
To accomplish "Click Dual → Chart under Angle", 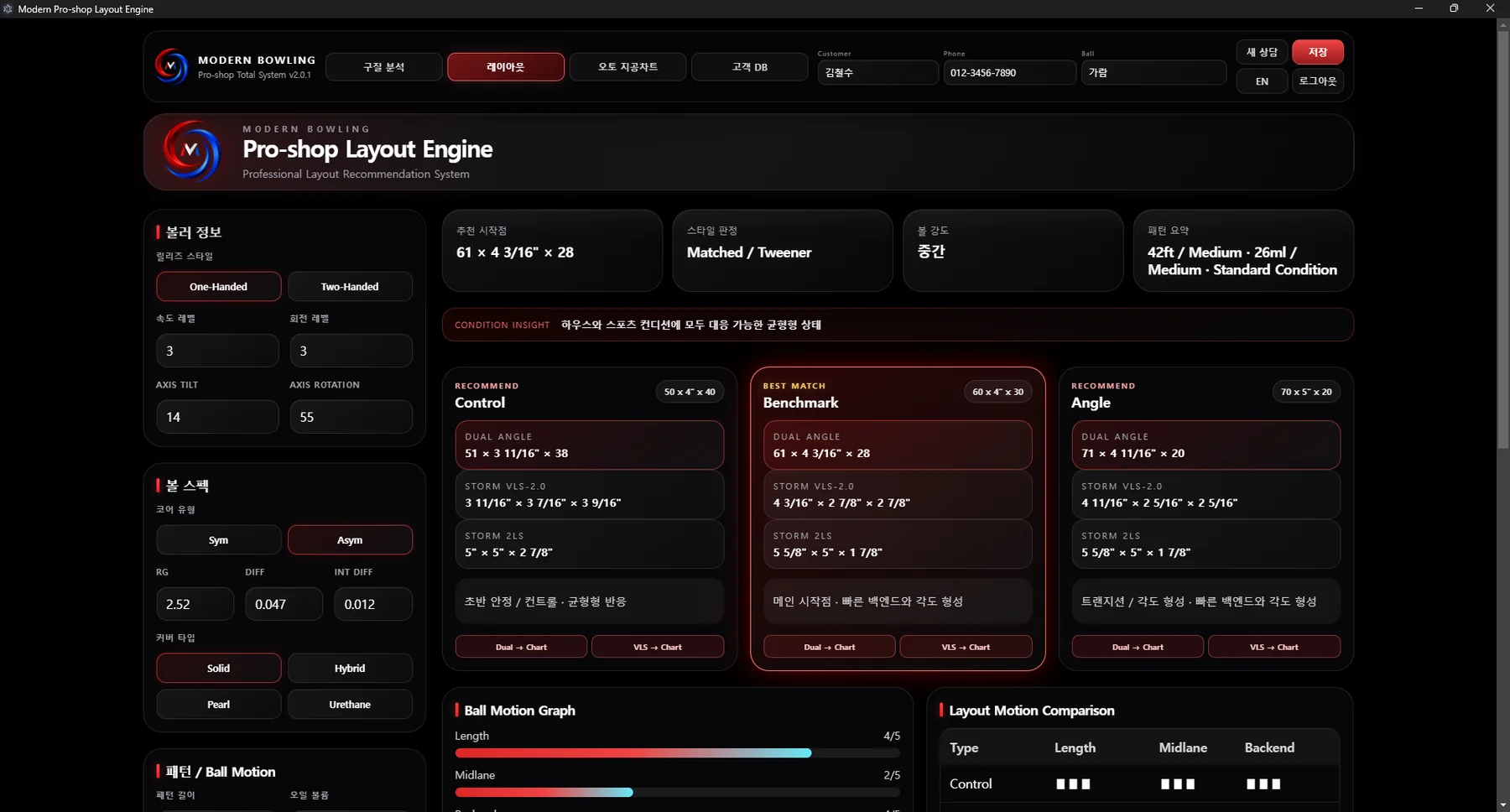I will click(x=1138, y=647).
